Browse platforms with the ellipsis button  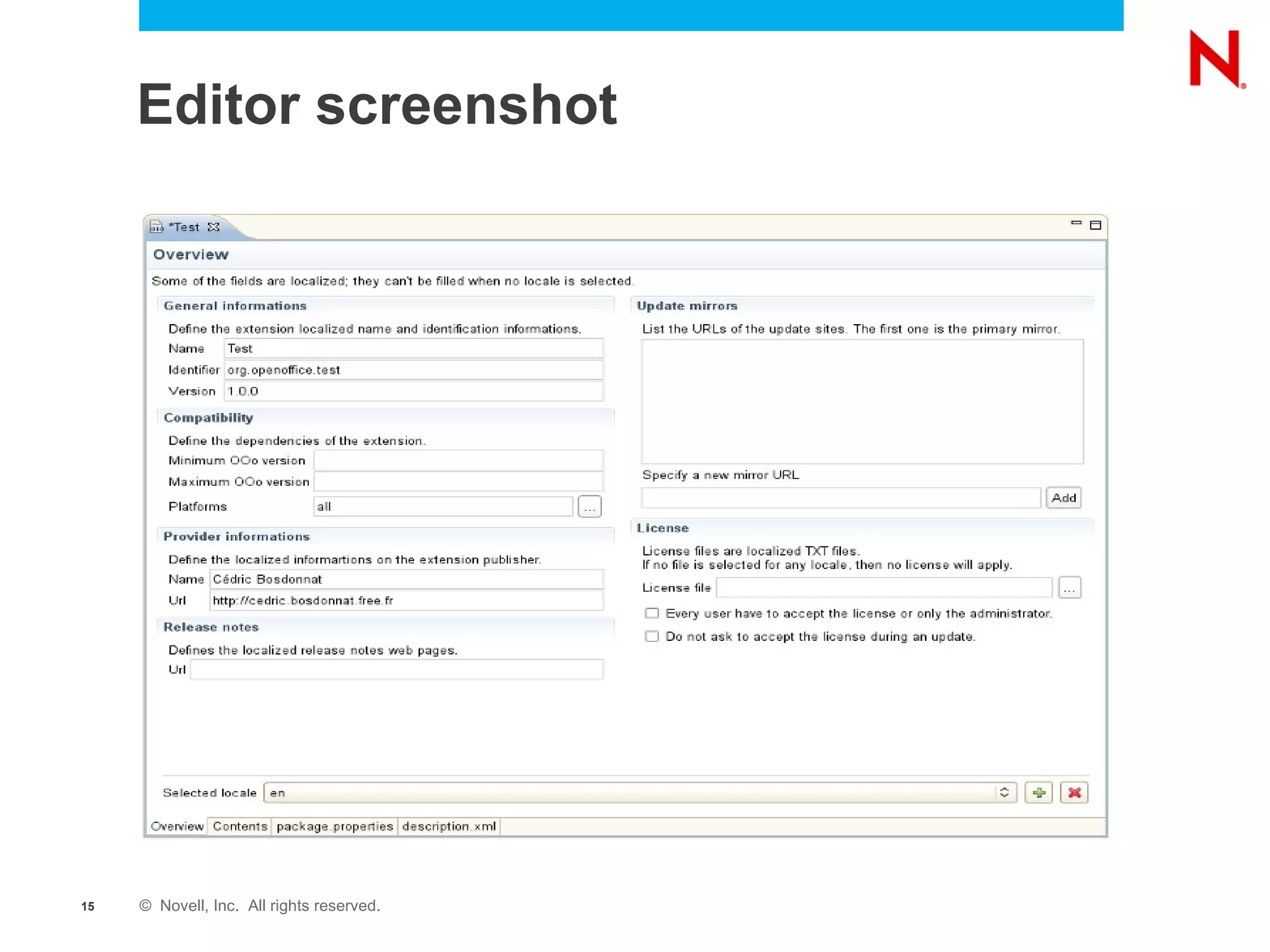click(590, 507)
